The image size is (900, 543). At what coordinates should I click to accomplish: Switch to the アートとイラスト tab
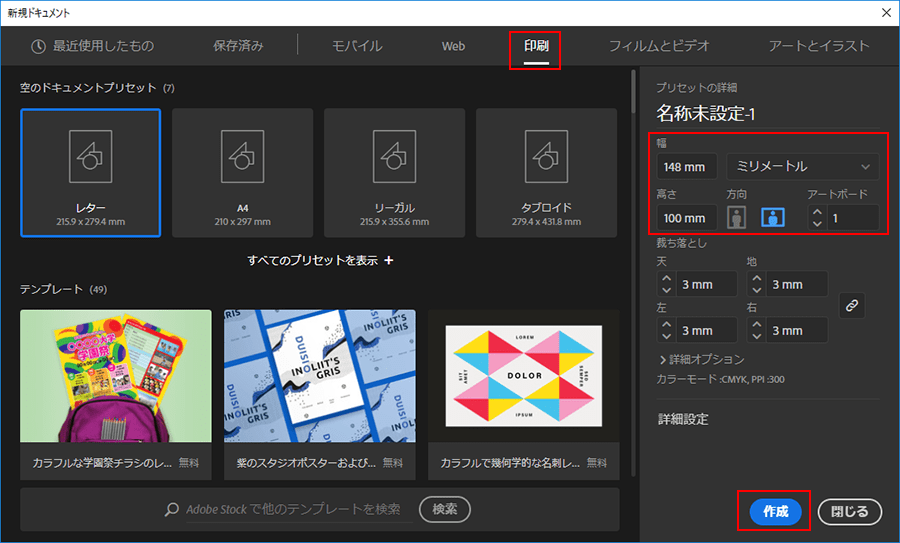[819, 46]
